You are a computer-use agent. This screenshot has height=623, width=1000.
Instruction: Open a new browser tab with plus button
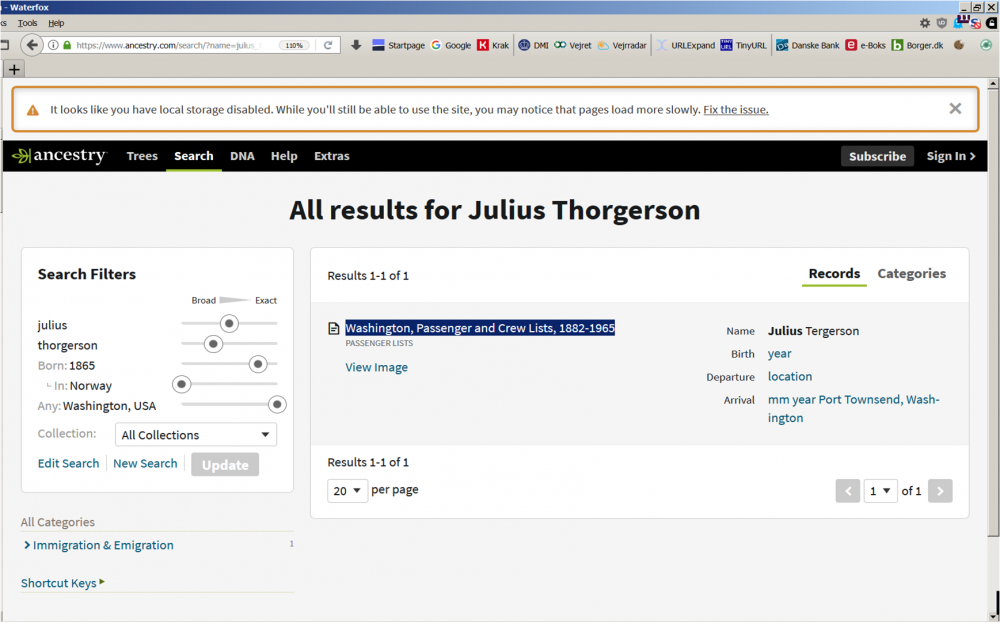coord(14,69)
